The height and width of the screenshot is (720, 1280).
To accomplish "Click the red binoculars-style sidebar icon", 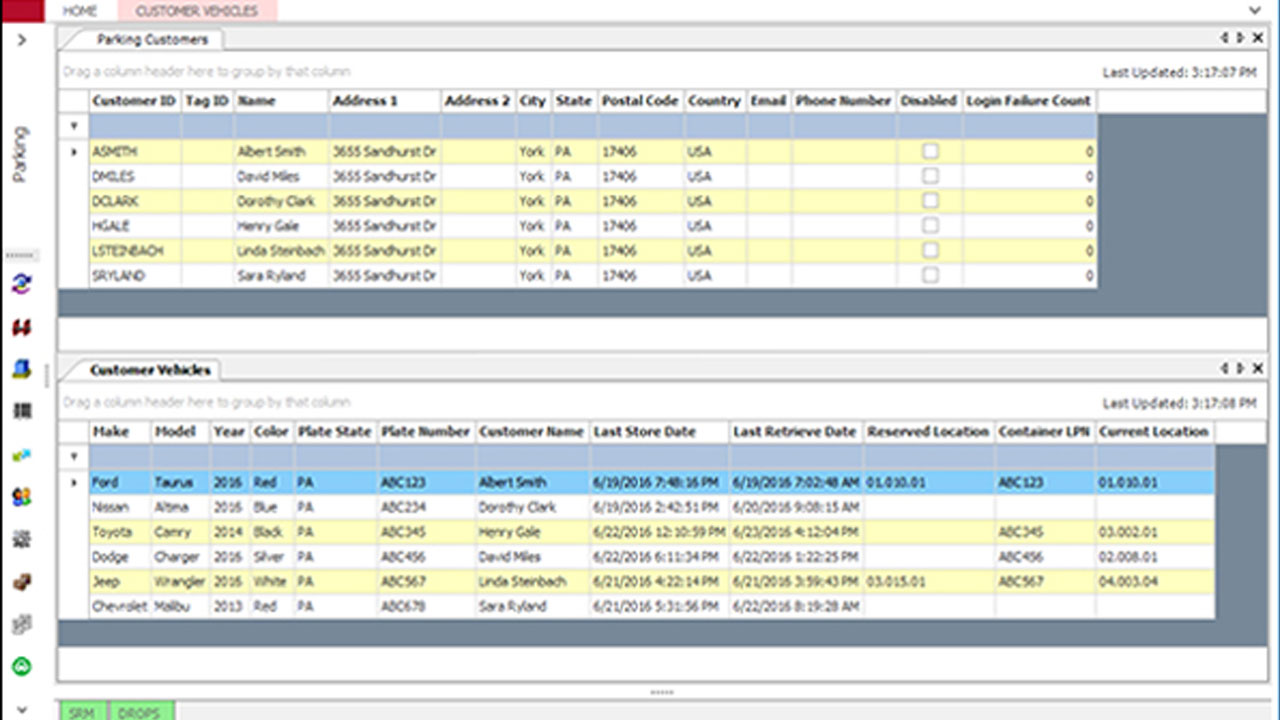I will click(x=21, y=327).
